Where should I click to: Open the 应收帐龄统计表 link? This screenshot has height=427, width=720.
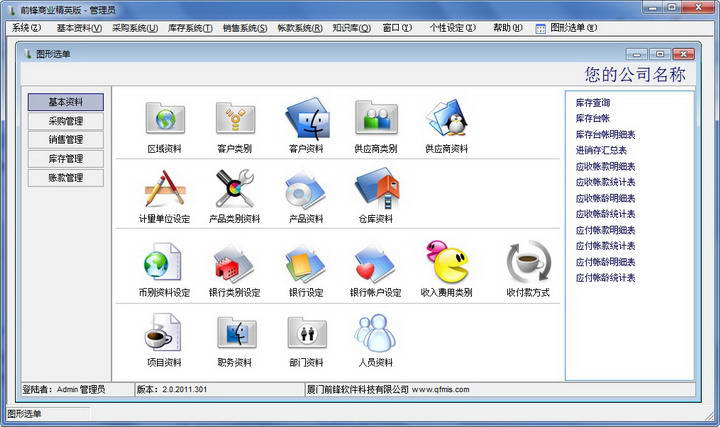[x=606, y=214]
